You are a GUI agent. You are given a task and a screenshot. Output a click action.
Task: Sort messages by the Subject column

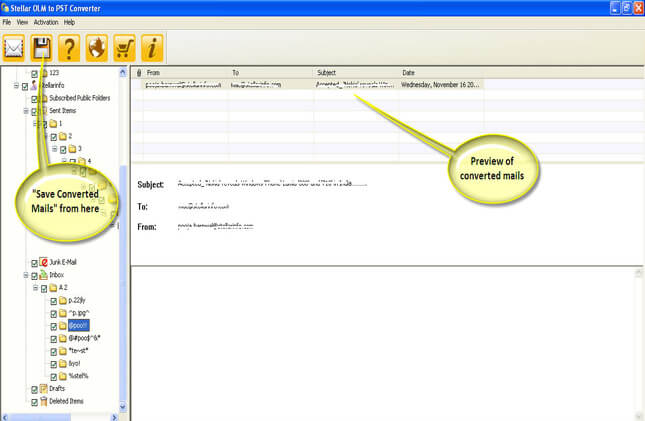tap(356, 73)
